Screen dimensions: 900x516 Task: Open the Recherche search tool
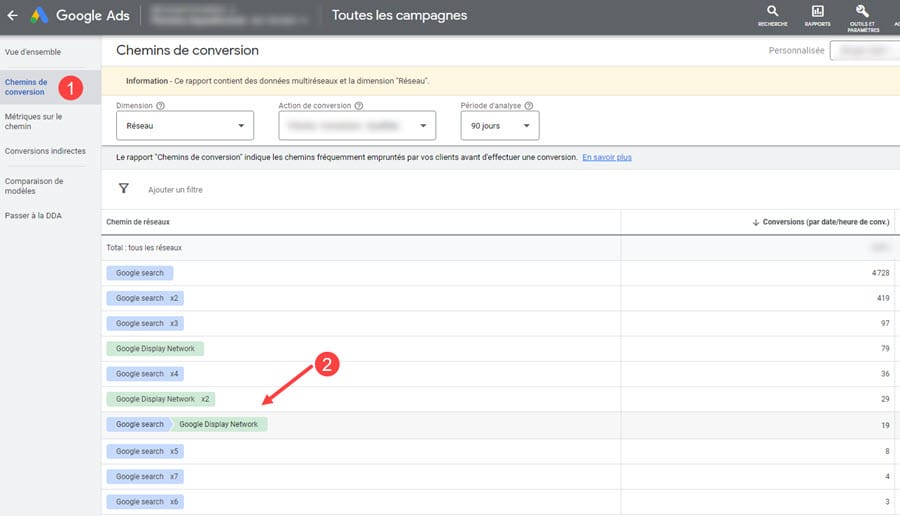[773, 15]
